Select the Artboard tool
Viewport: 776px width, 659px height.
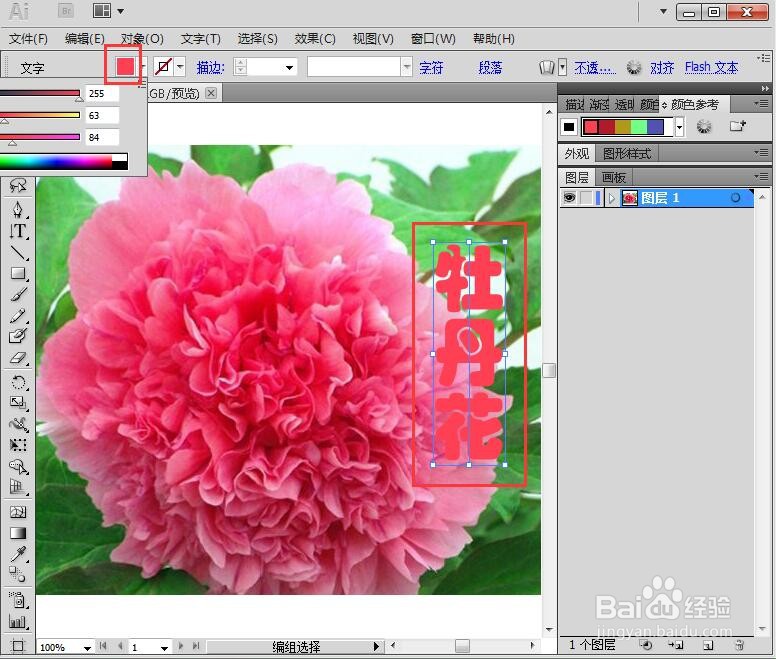pos(18,646)
